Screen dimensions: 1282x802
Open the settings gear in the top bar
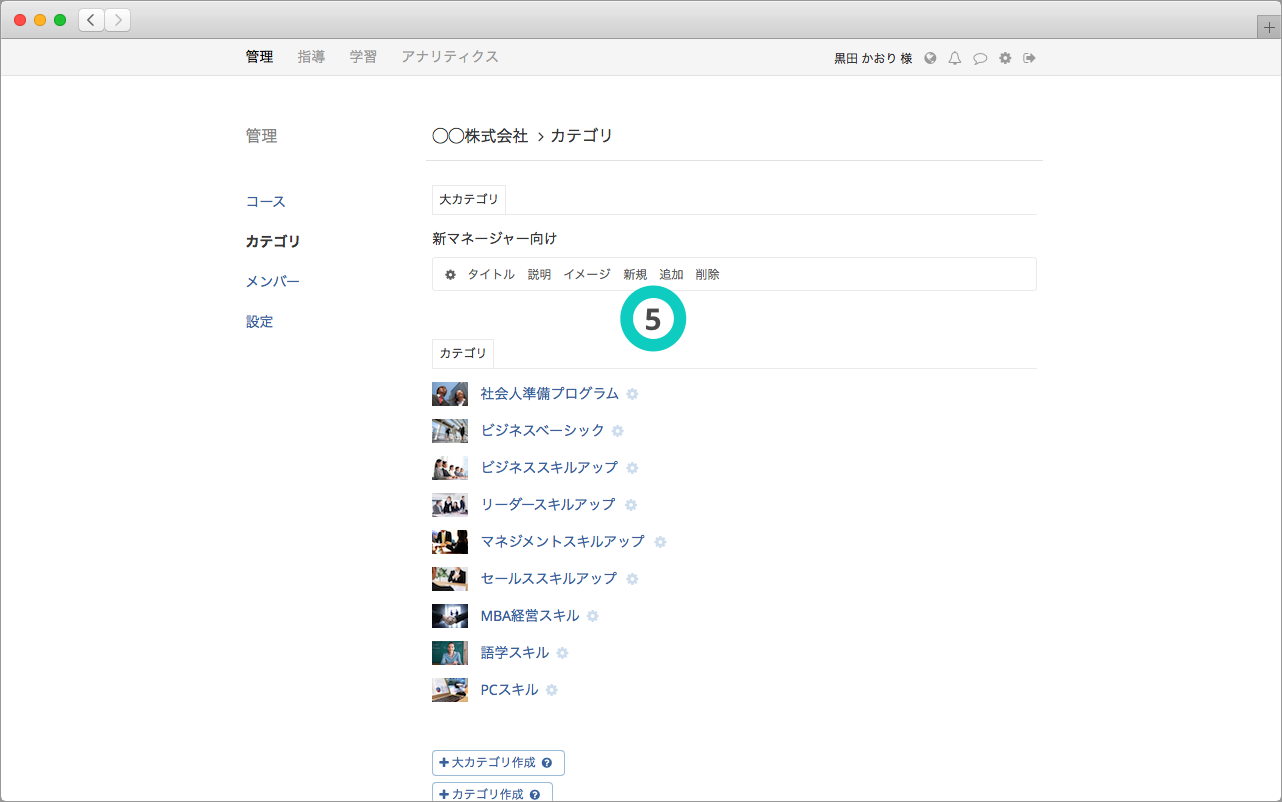[x=1005, y=58]
